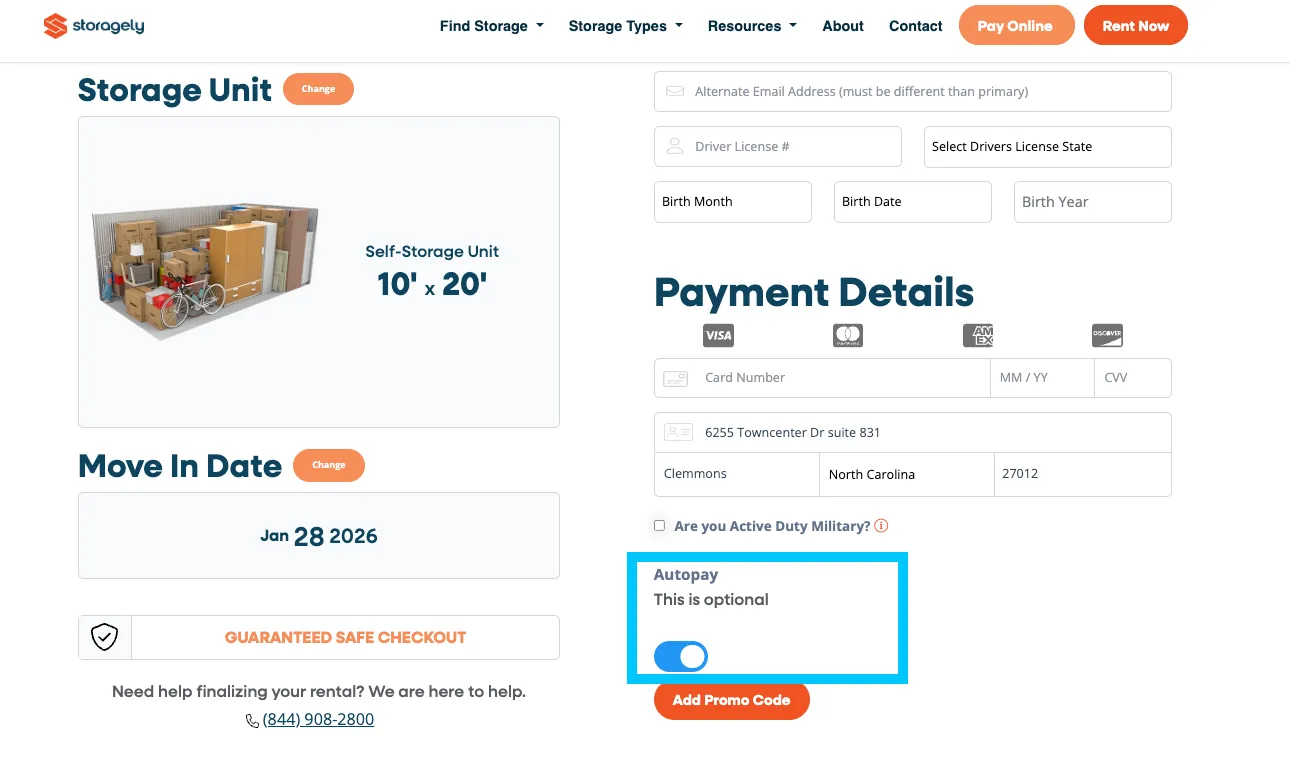Click the Pay Online button
Image resolution: width=1290 pixels, height=763 pixels.
pyautogui.click(x=1016, y=26)
